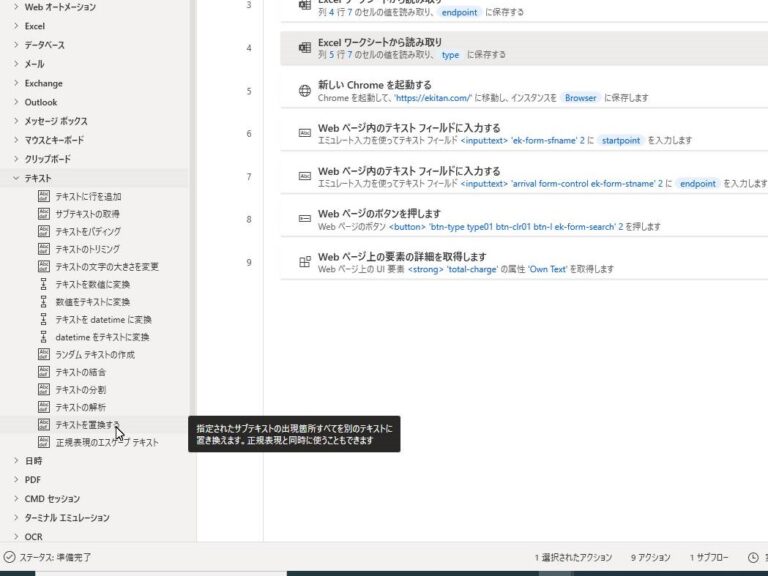Screen dimensions: 768x576
Task: Expand the ターミナル エミュレーション group
Action: [x=16, y=517]
